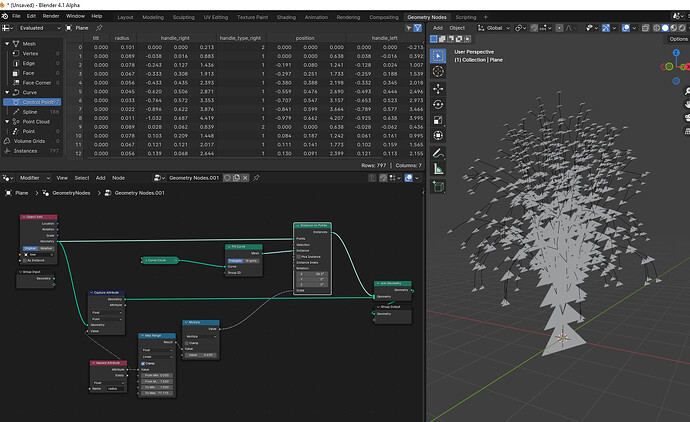Toggle proportional editing in viewport
The height and width of the screenshot is (422, 690).
559,28
